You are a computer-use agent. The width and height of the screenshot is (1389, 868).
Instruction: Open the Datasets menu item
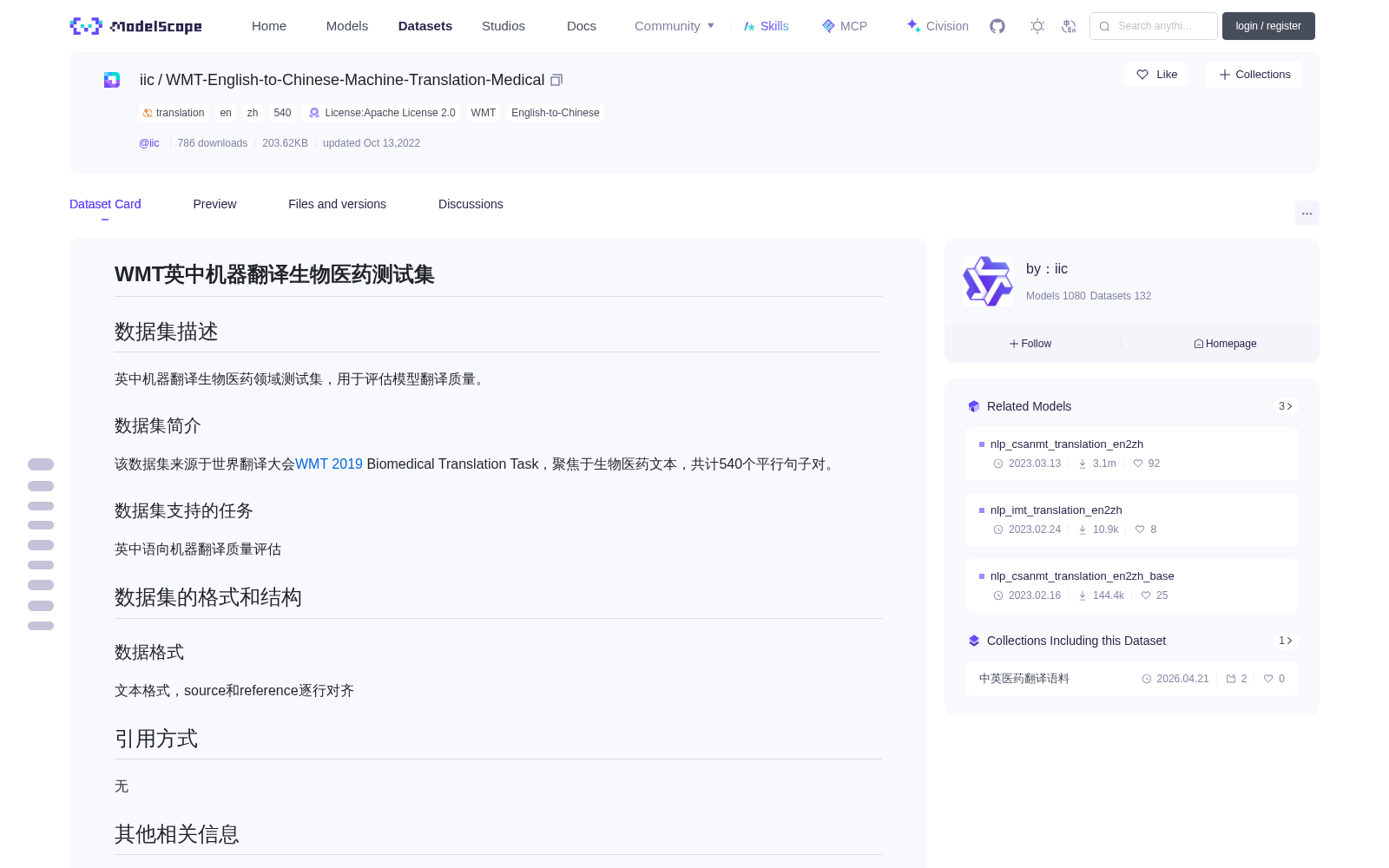coord(425,26)
